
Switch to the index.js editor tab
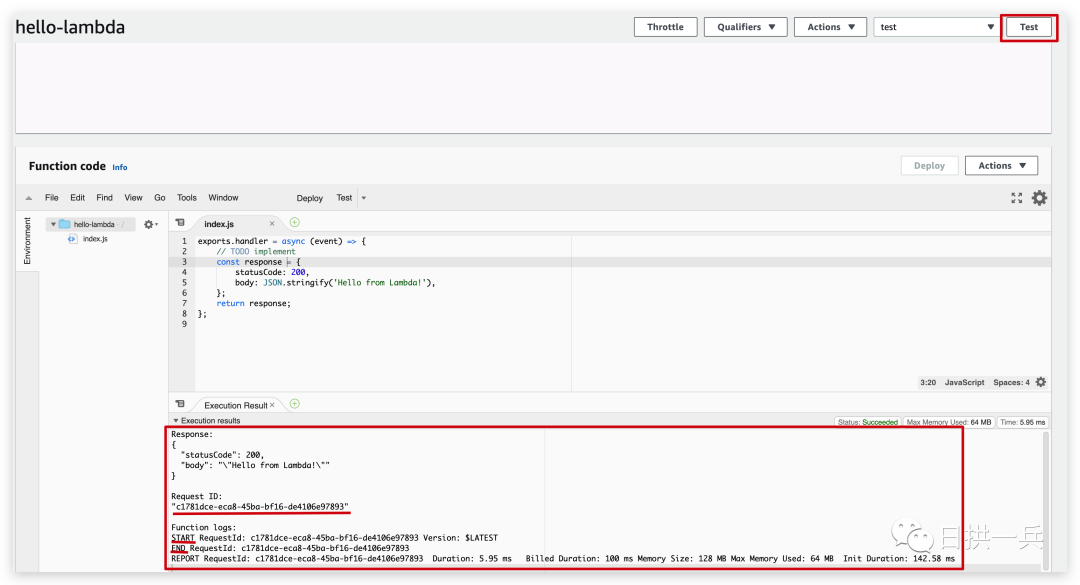[x=219, y=224]
